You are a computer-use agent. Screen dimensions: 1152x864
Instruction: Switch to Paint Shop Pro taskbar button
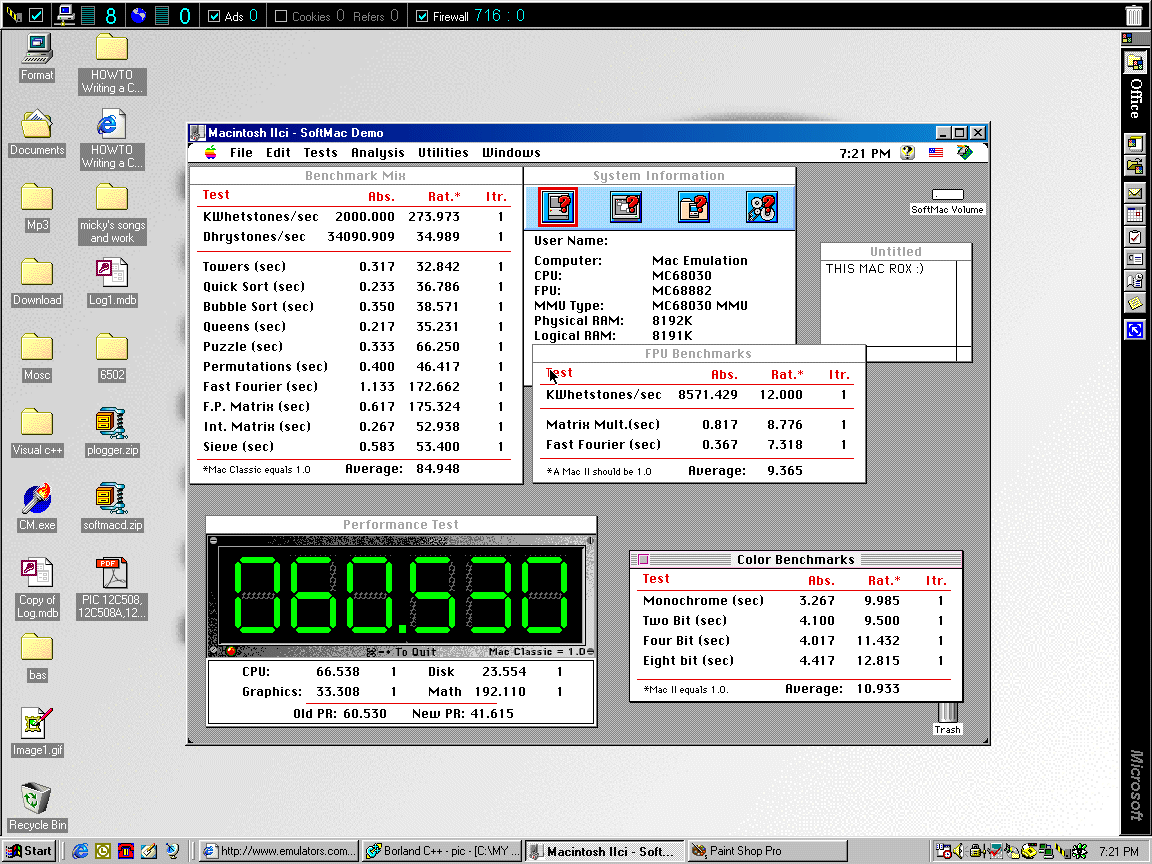click(768, 851)
